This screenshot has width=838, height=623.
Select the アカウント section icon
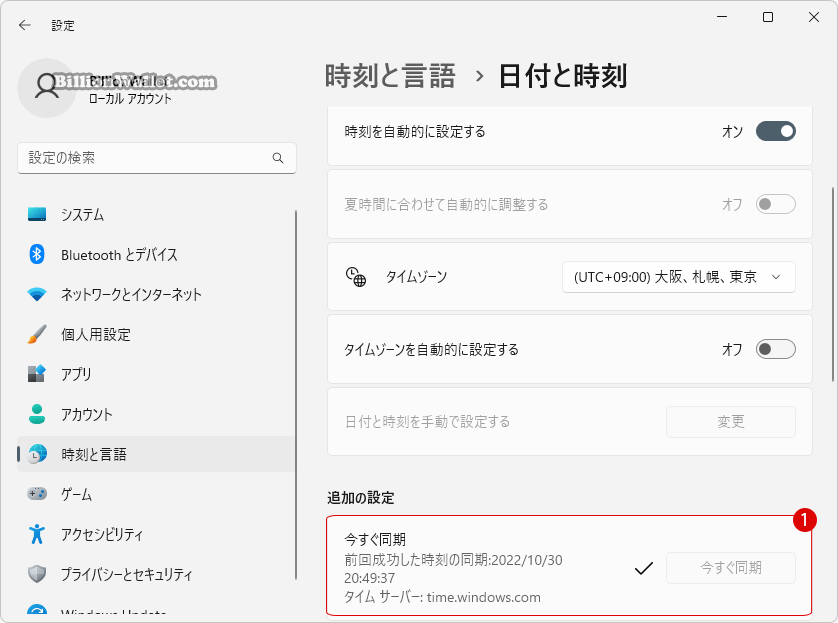34,414
